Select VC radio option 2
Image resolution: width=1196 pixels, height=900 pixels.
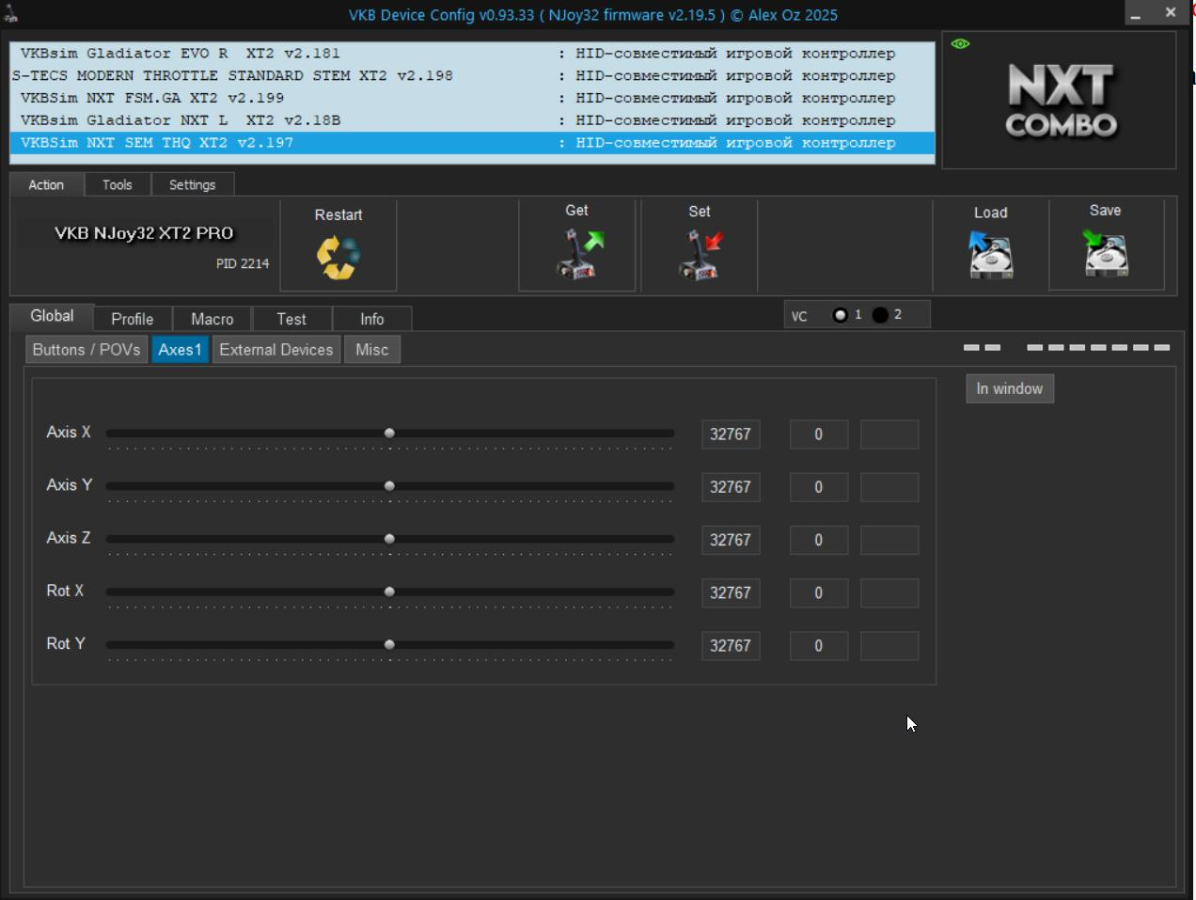point(880,315)
